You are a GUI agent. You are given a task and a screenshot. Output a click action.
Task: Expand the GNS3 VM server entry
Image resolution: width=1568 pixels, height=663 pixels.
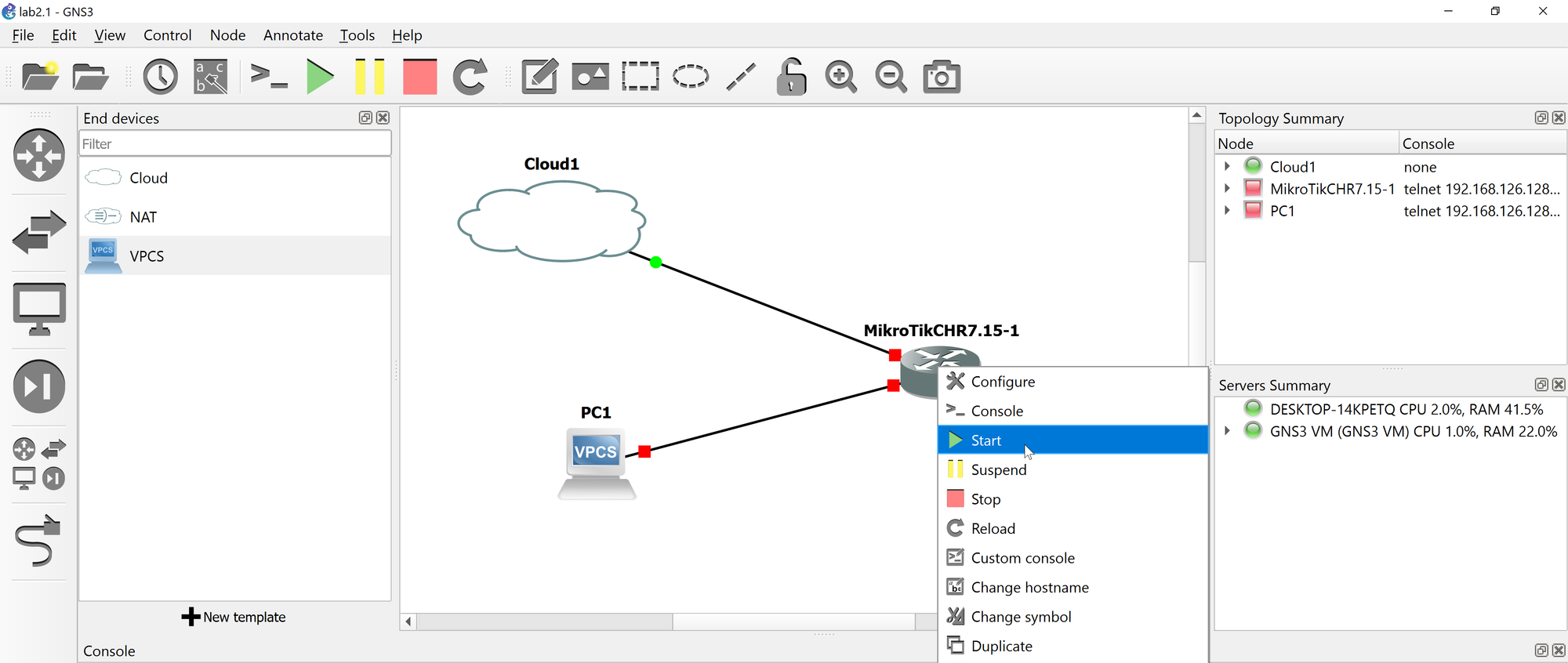click(x=1228, y=431)
